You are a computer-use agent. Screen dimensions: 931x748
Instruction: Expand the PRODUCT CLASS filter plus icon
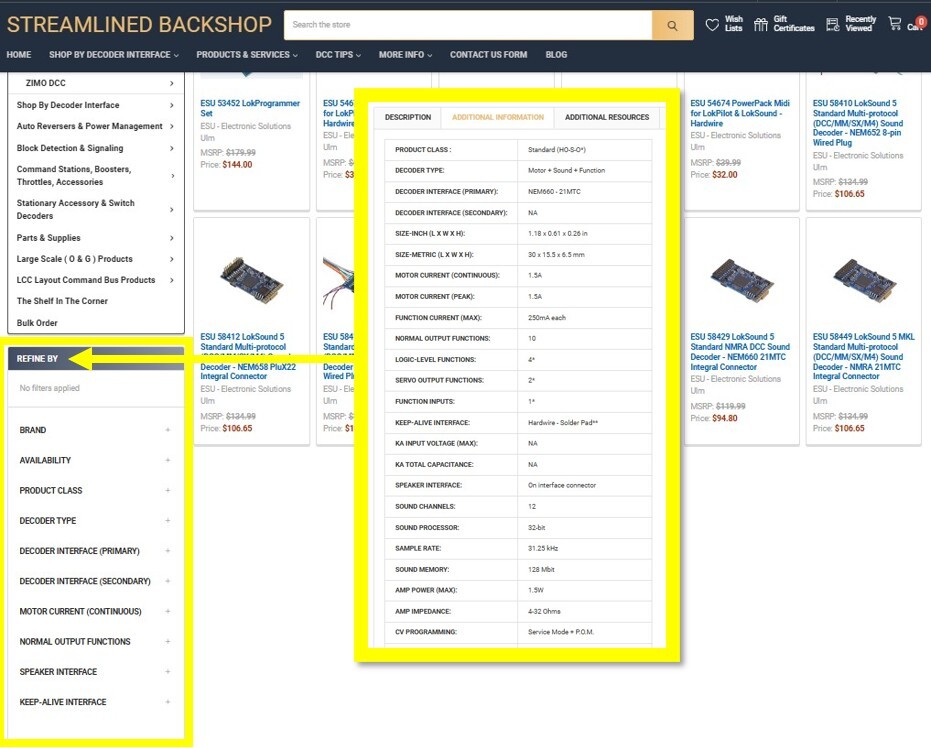click(168, 490)
